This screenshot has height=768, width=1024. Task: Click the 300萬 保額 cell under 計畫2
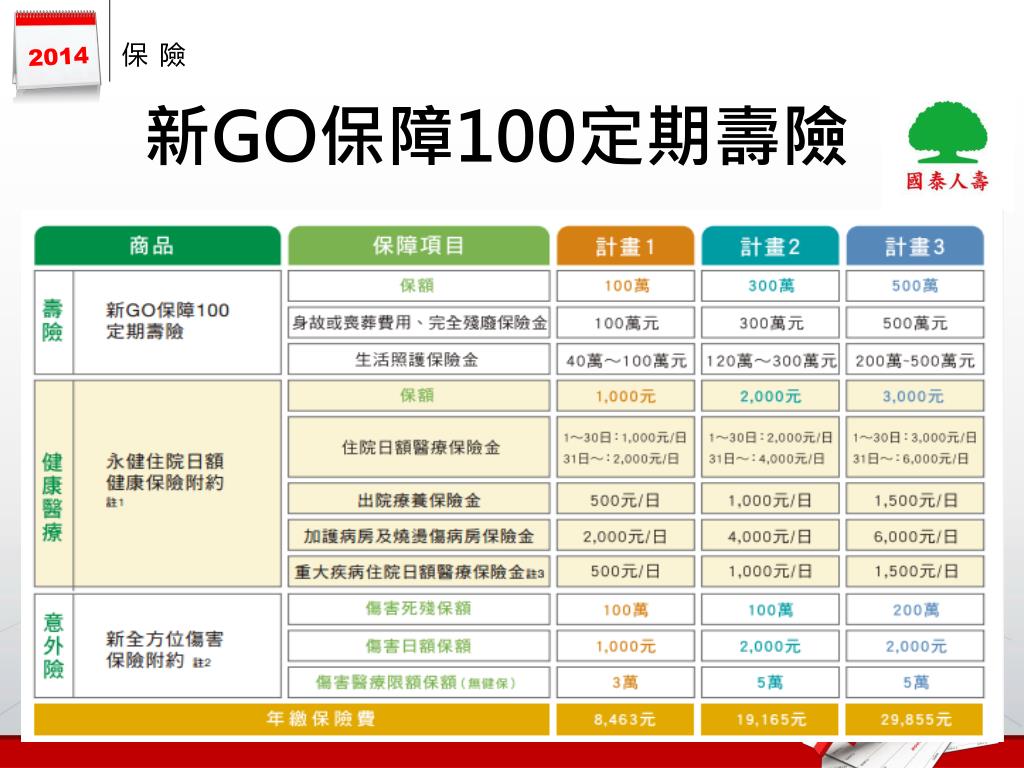tap(770, 286)
